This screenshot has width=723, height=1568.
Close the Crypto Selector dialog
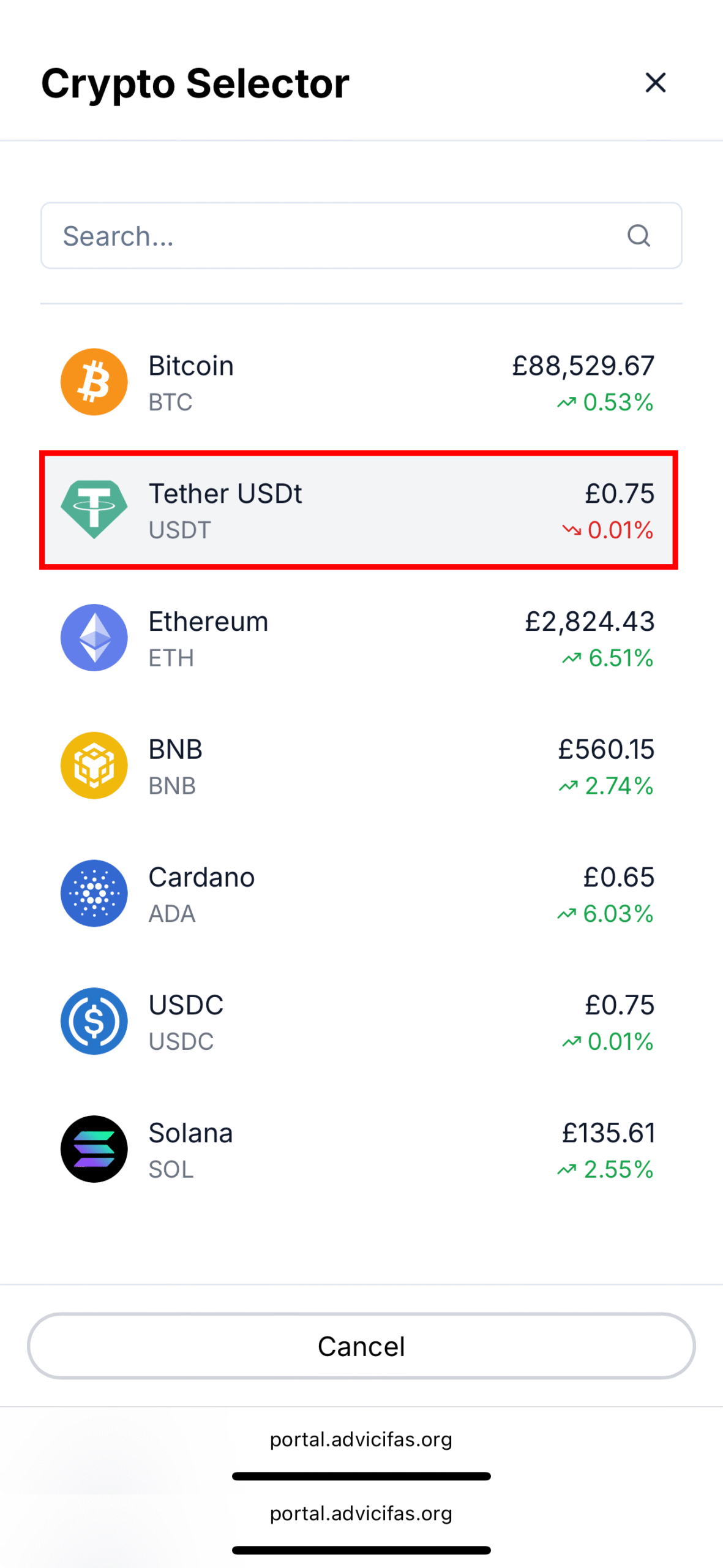tap(655, 83)
